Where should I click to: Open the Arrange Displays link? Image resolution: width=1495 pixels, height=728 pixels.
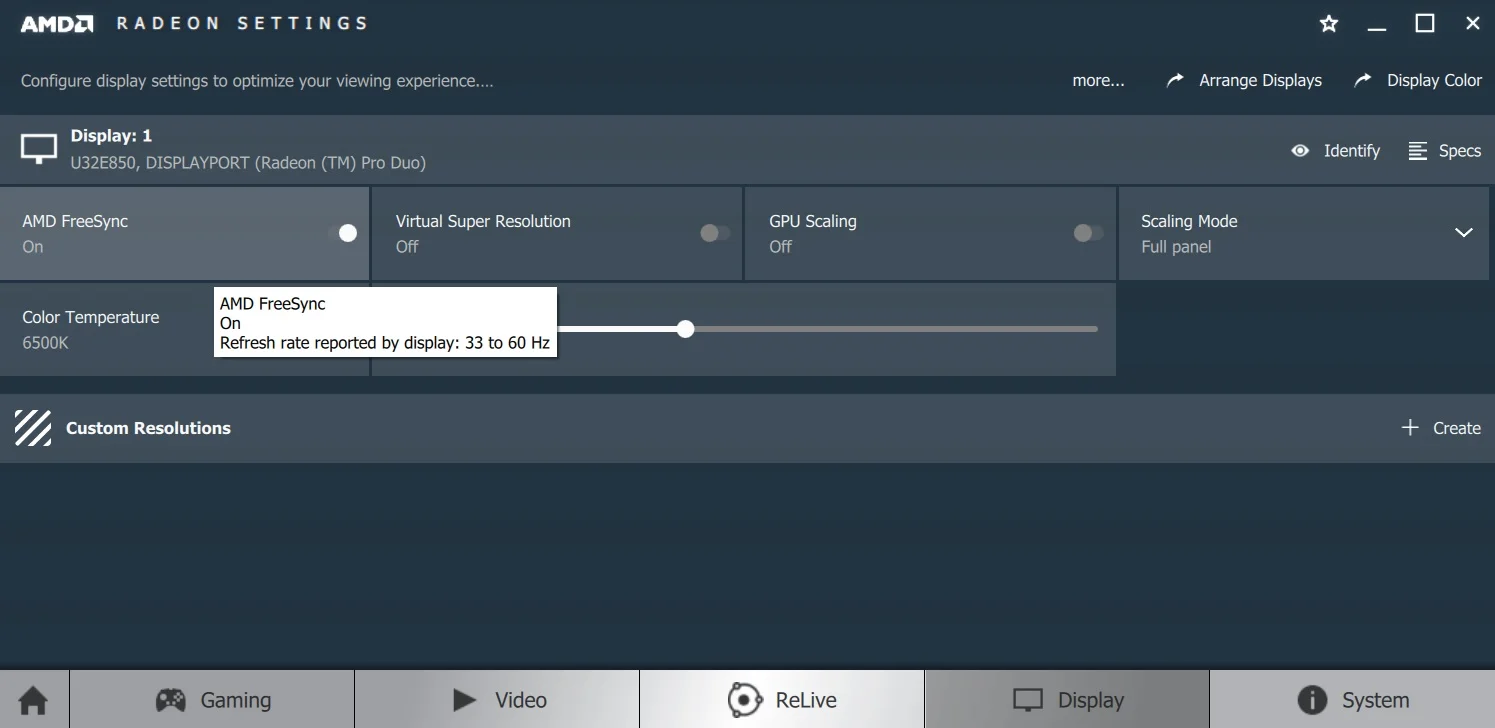(x=1260, y=81)
